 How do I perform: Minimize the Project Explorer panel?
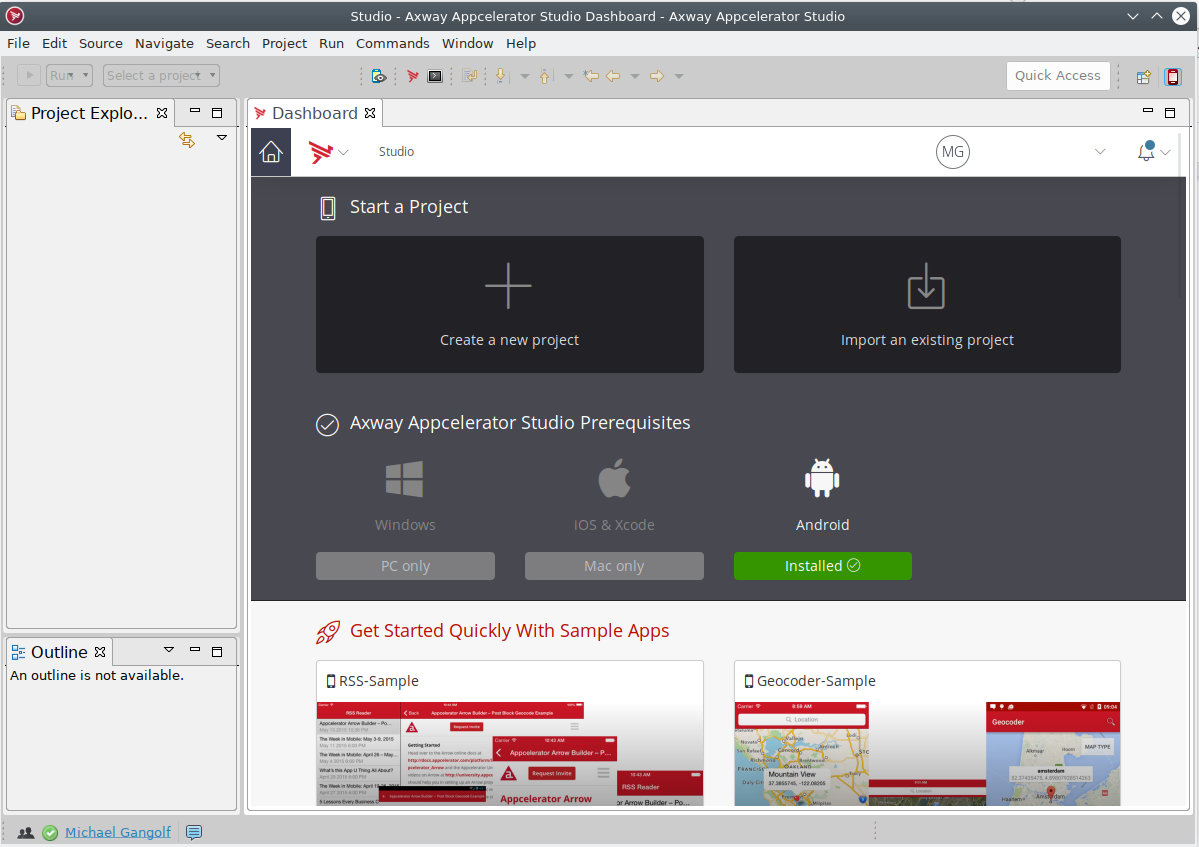(195, 112)
